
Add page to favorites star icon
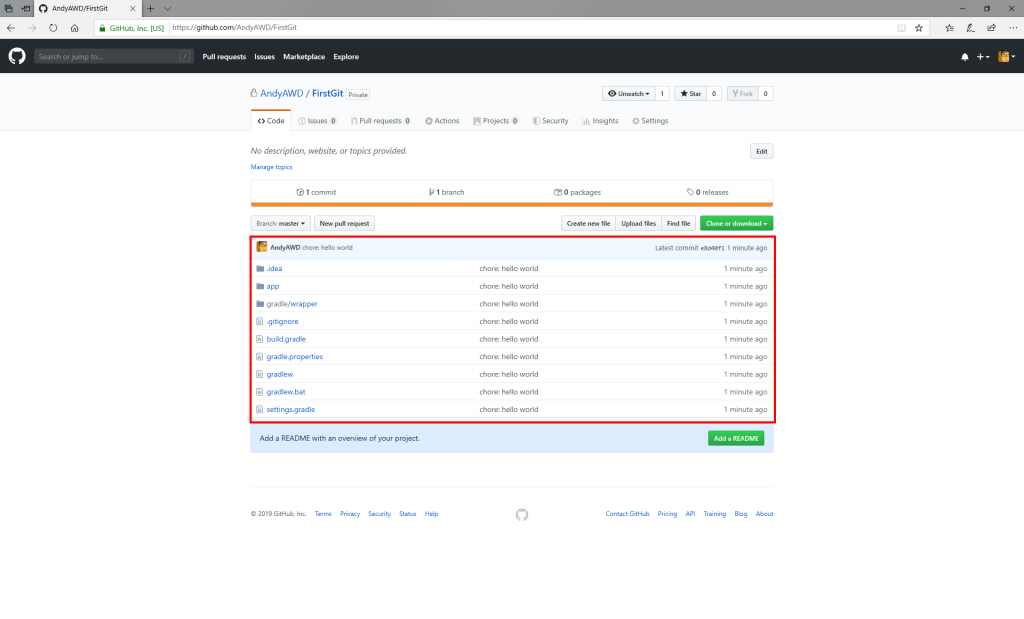click(919, 28)
